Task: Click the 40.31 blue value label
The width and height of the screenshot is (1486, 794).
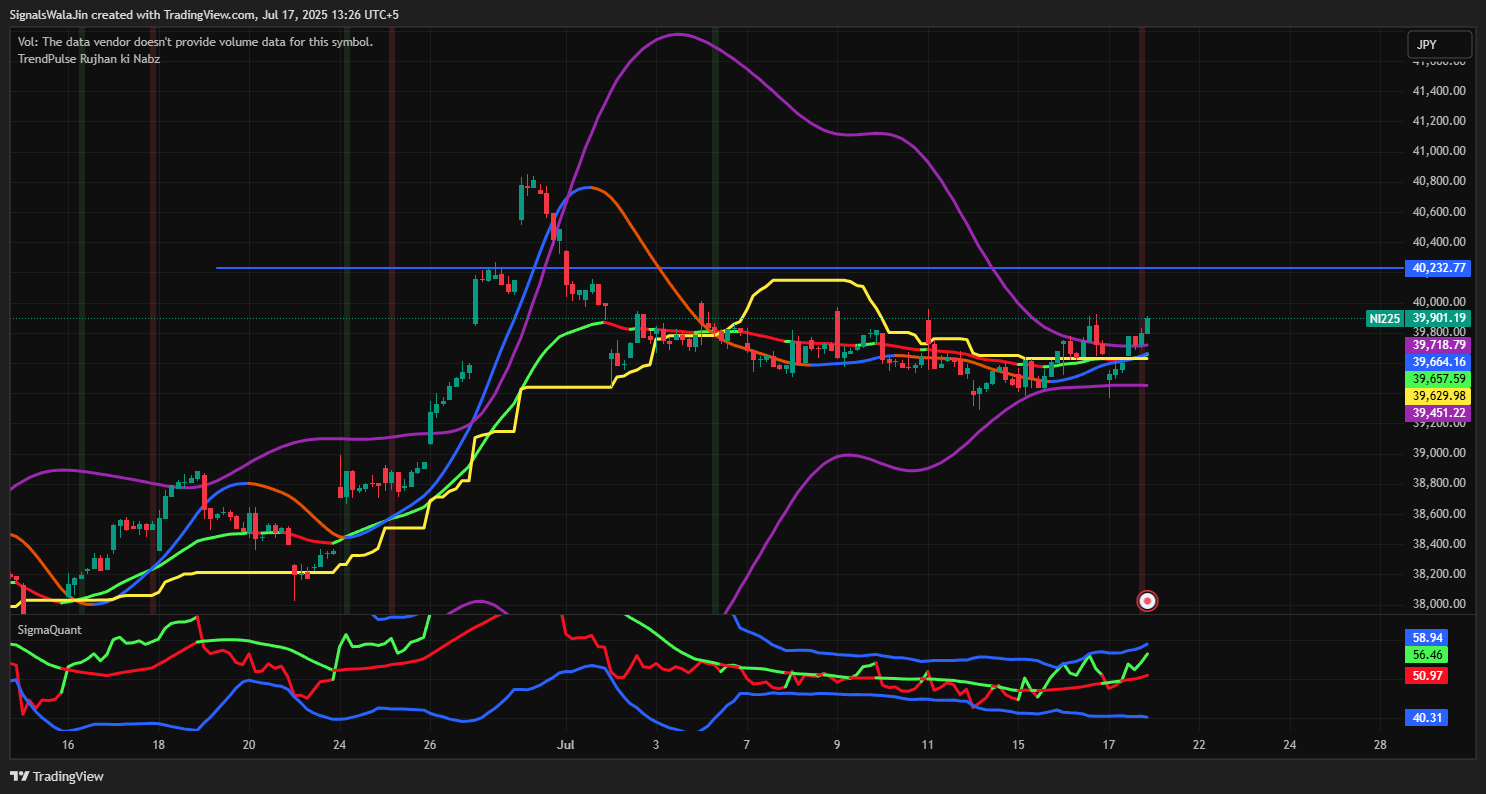Action: [1427, 718]
